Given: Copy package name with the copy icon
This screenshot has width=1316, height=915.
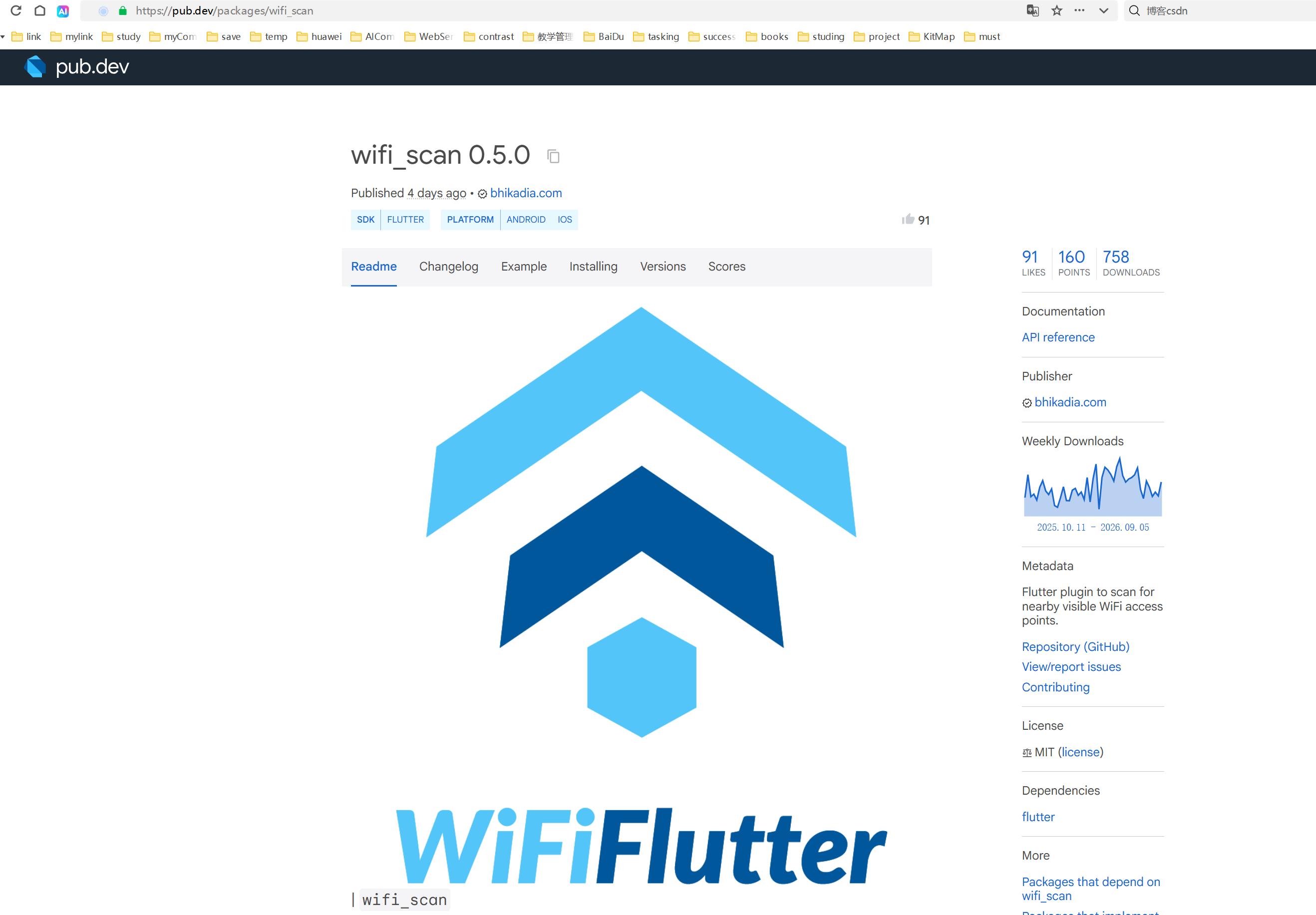Looking at the screenshot, I should (x=553, y=156).
